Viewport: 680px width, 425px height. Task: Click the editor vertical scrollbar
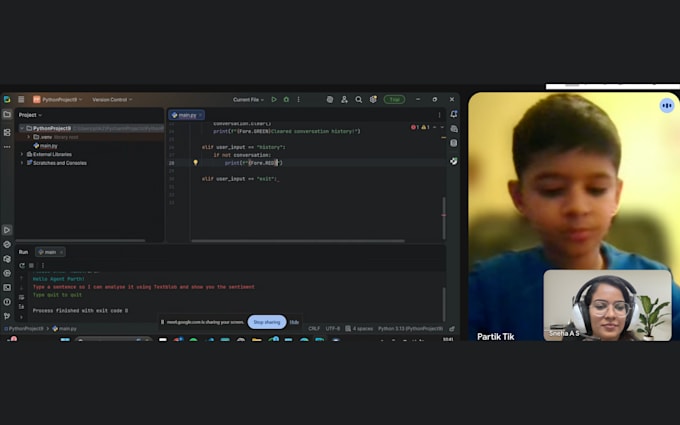coord(444,218)
